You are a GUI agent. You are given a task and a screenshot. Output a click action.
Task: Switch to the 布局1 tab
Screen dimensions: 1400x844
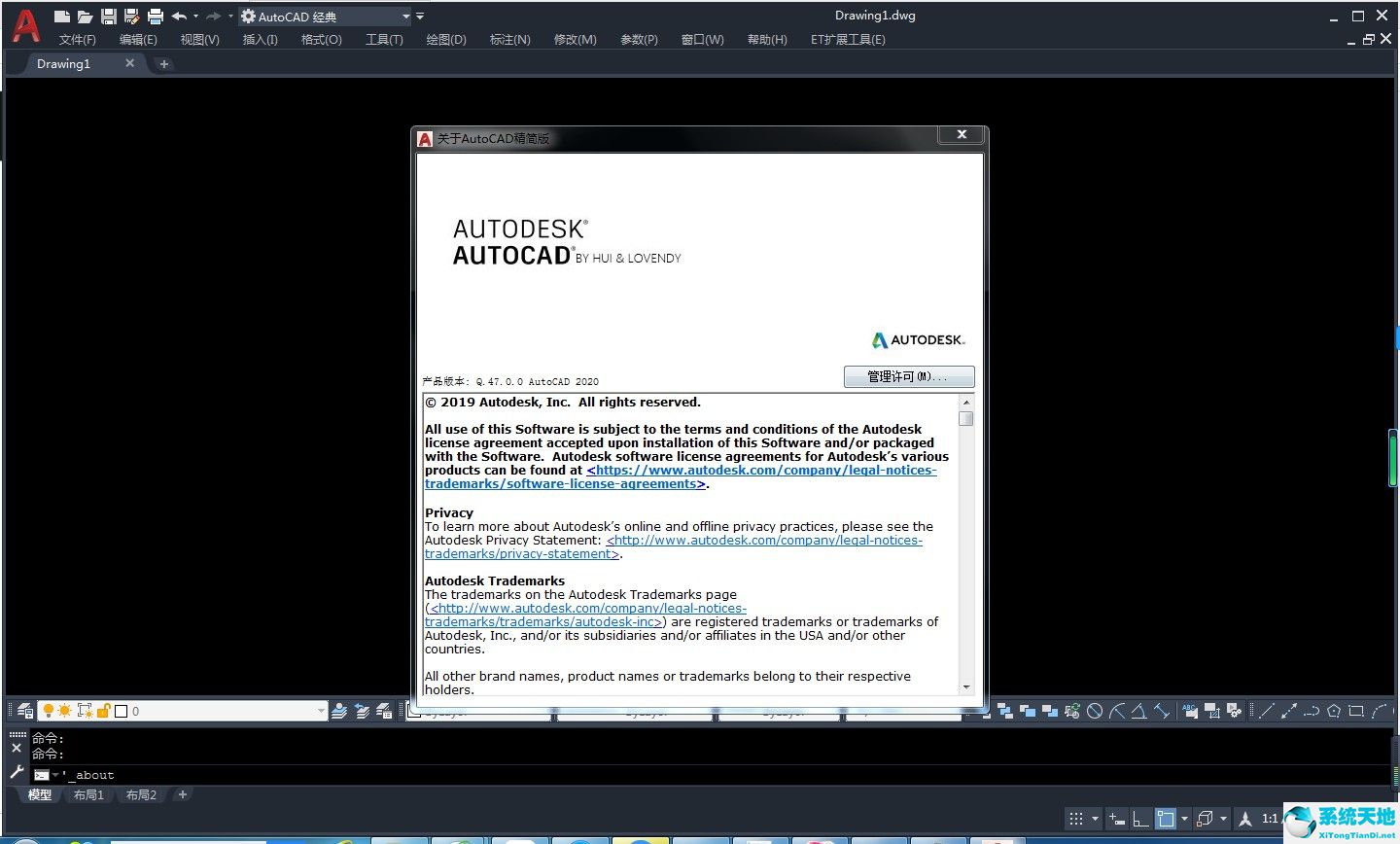point(88,794)
